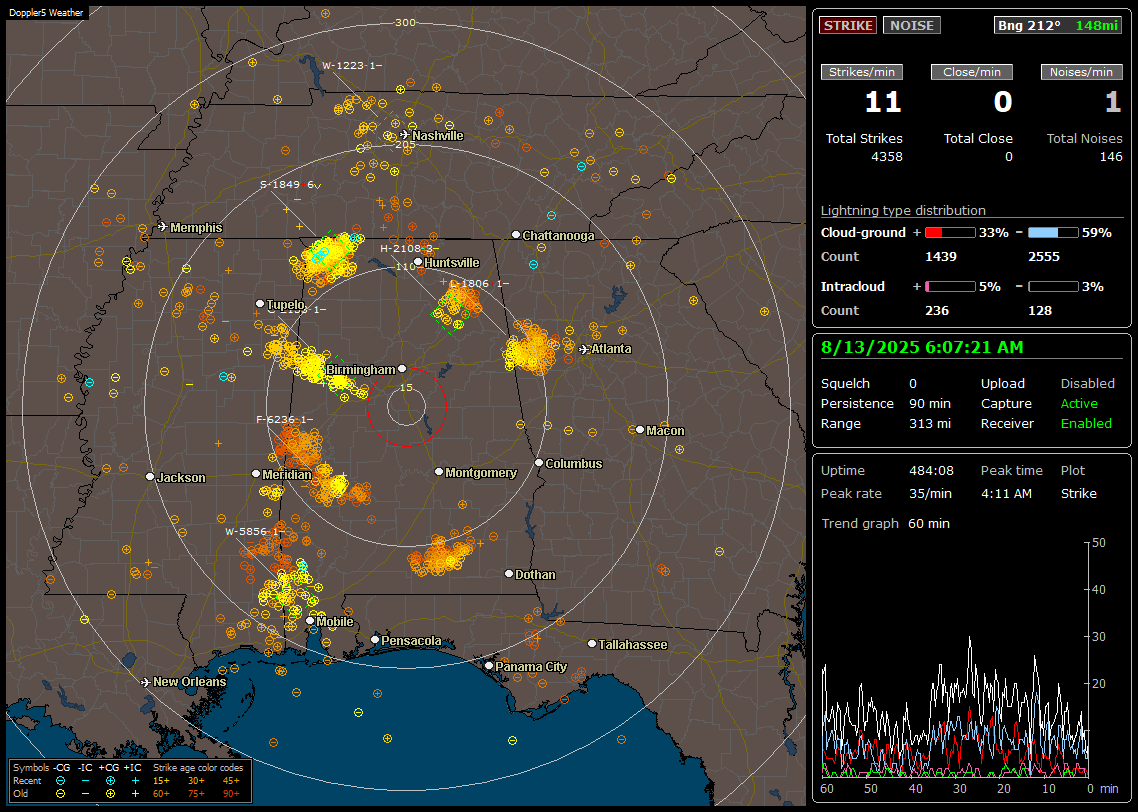
Task: Click the Jackson city dot
Action: pos(150,477)
